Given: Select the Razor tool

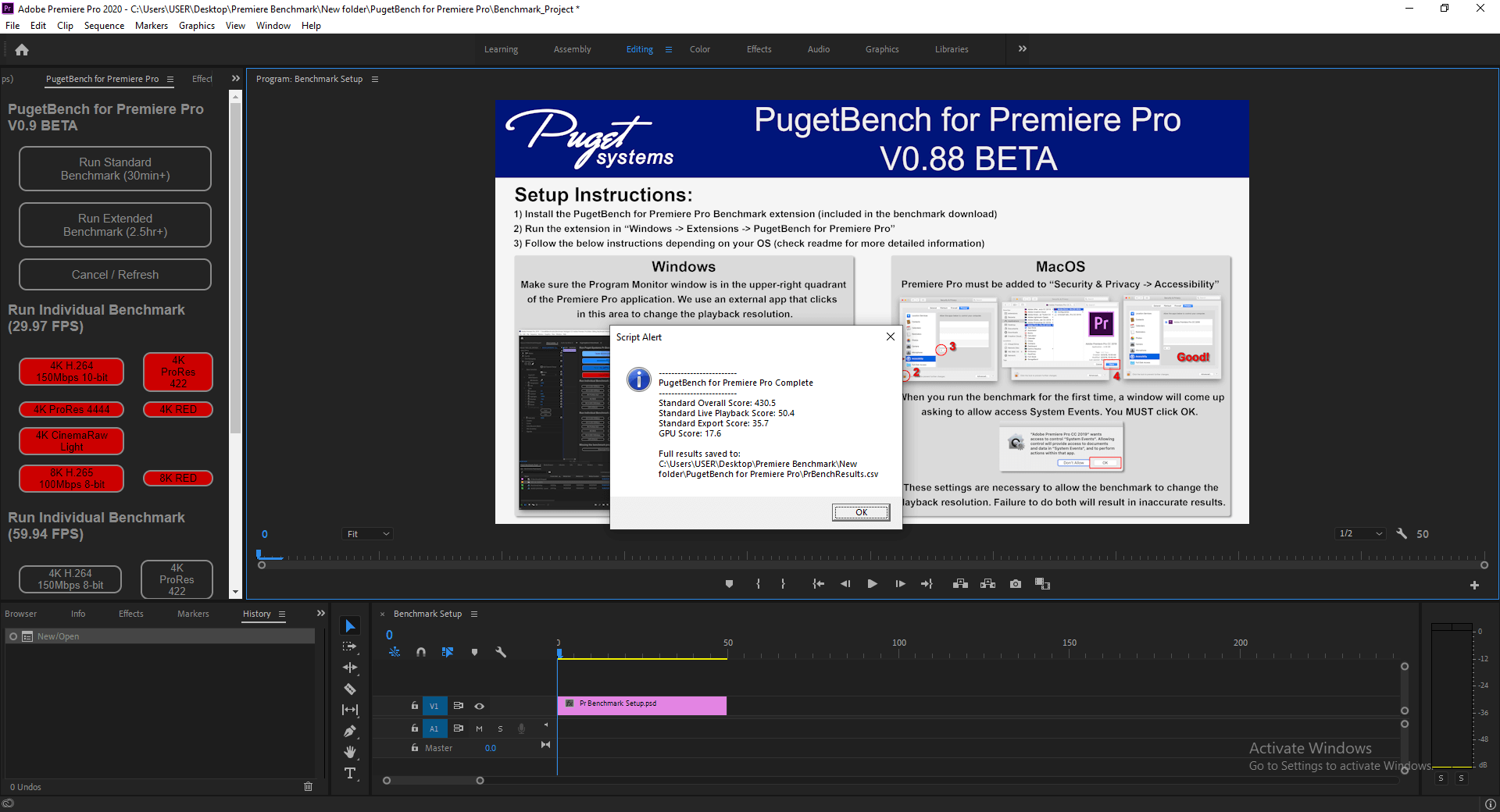Looking at the screenshot, I should [350, 689].
